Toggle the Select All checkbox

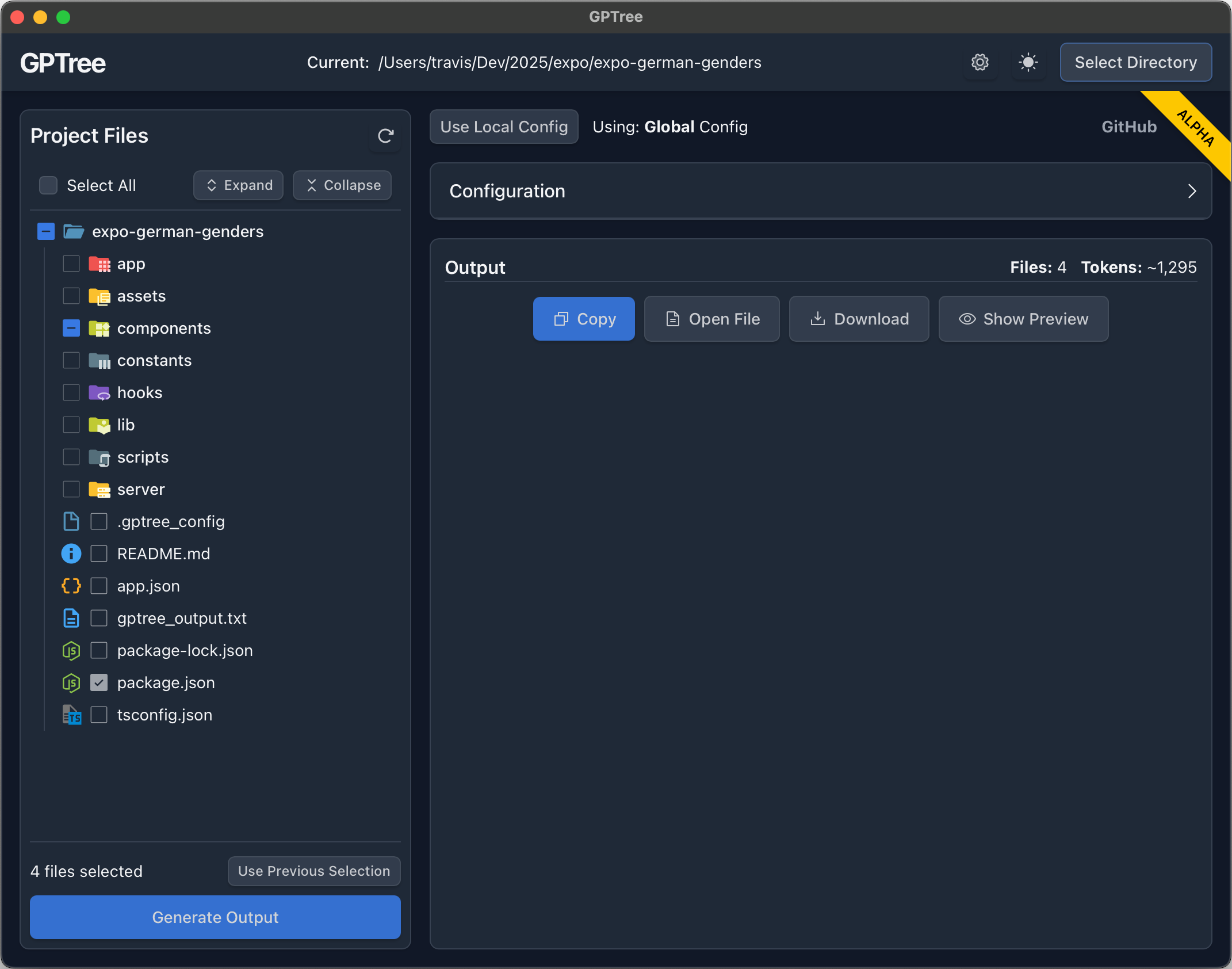pos(48,185)
